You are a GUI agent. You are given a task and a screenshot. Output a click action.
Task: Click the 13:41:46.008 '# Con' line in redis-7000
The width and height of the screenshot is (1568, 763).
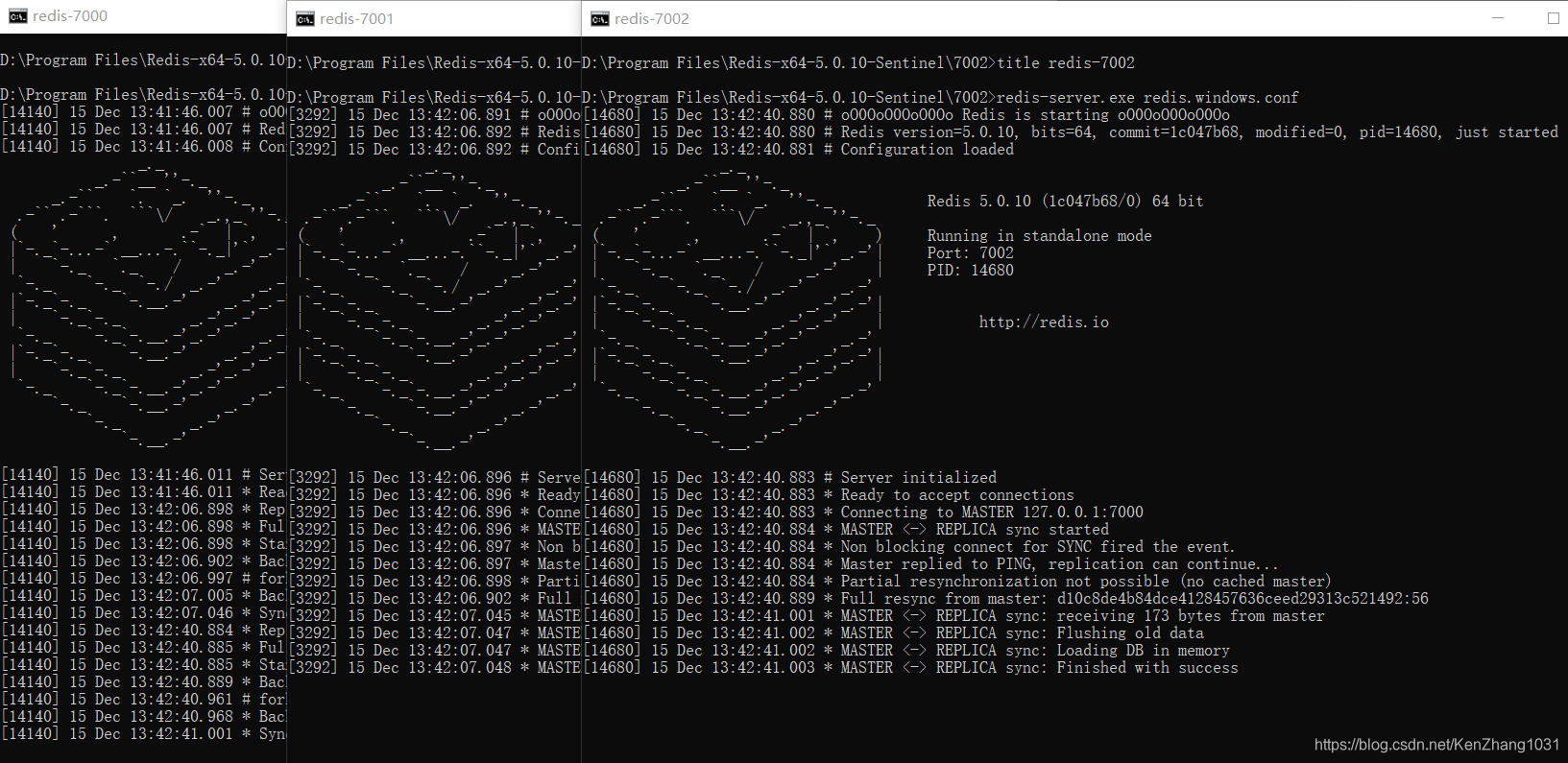point(143,147)
